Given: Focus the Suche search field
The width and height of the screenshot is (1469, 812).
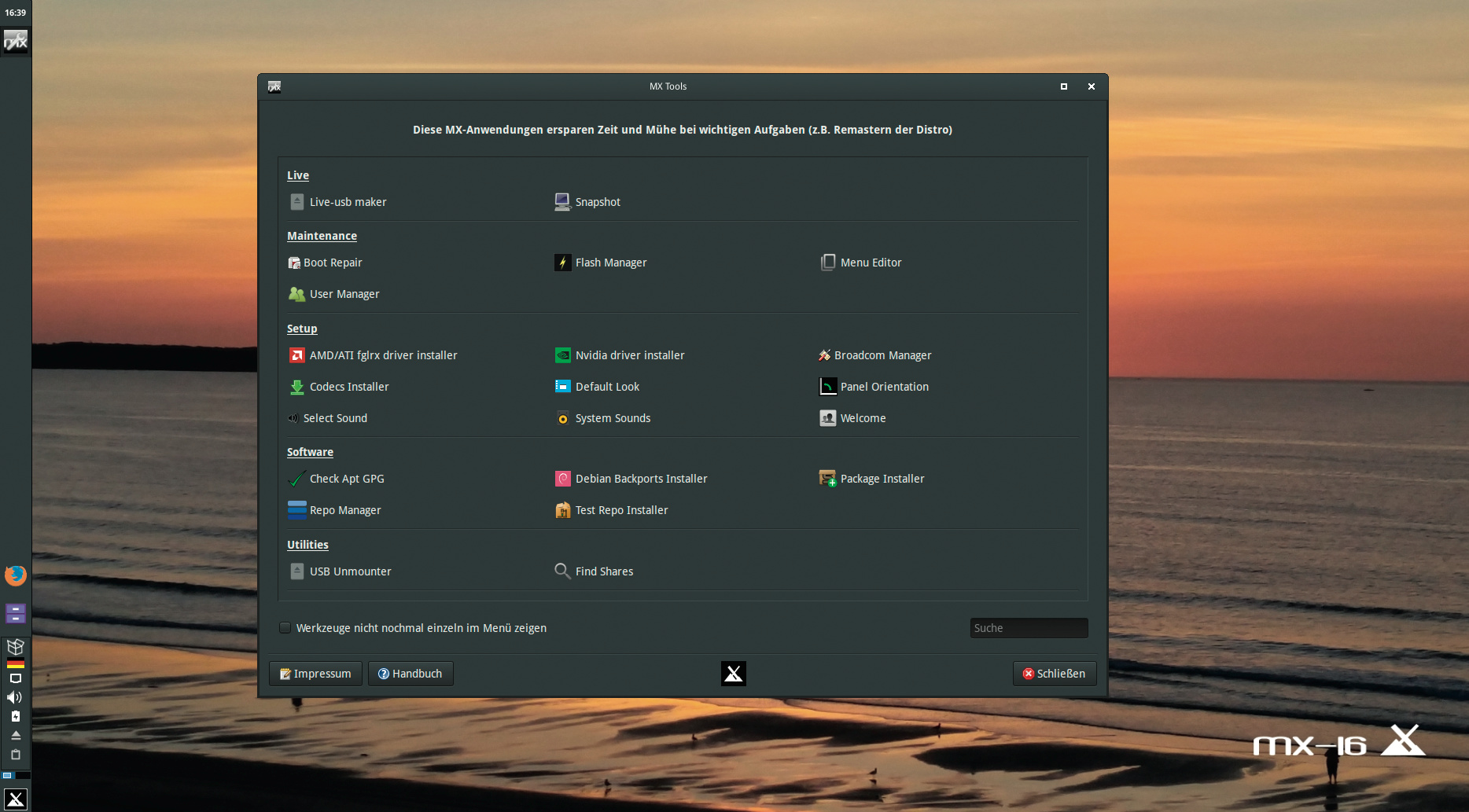Looking at the screenshot, I should click(x=1029, y=628).
